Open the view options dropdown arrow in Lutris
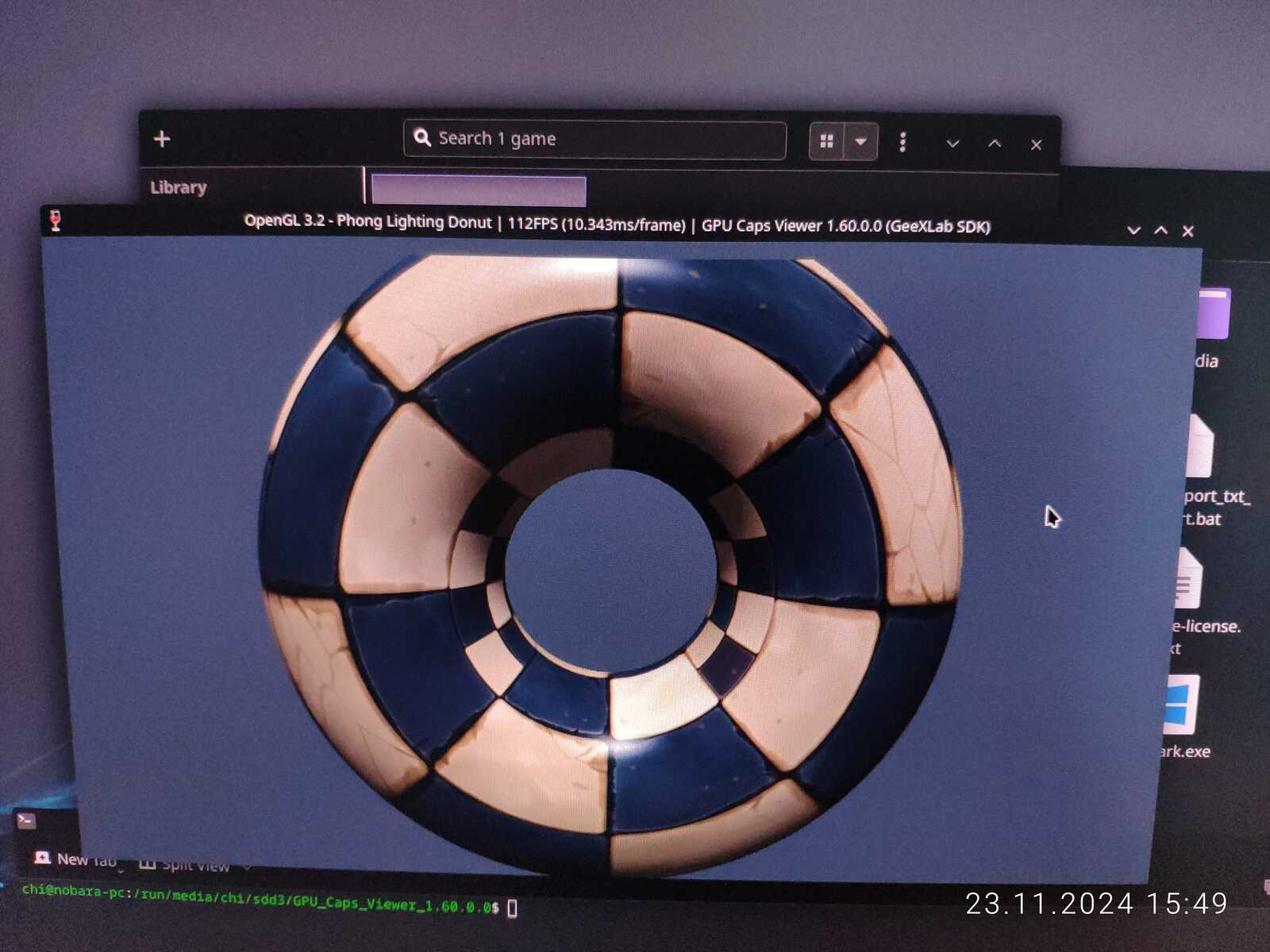The width and height of the screenshot is (1270, 952). (860, 143)
